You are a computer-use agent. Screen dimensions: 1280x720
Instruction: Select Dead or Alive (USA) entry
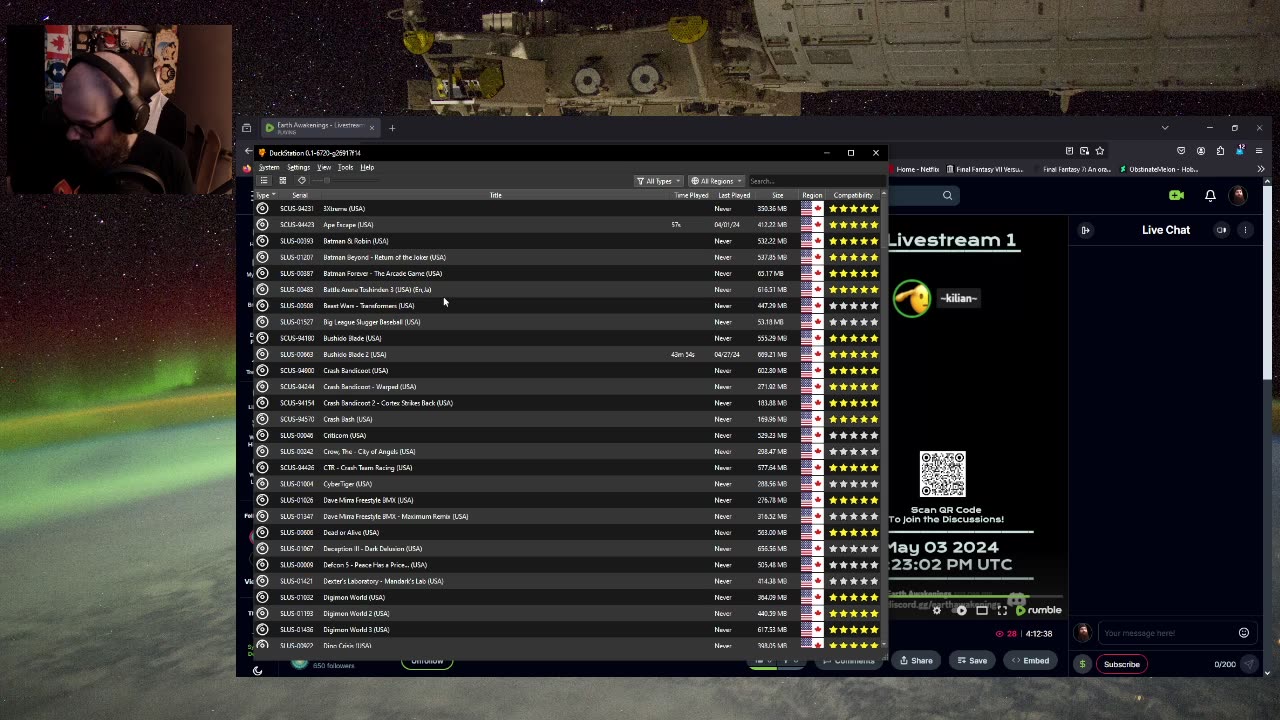pyautogui.click(x=568, y=532)
